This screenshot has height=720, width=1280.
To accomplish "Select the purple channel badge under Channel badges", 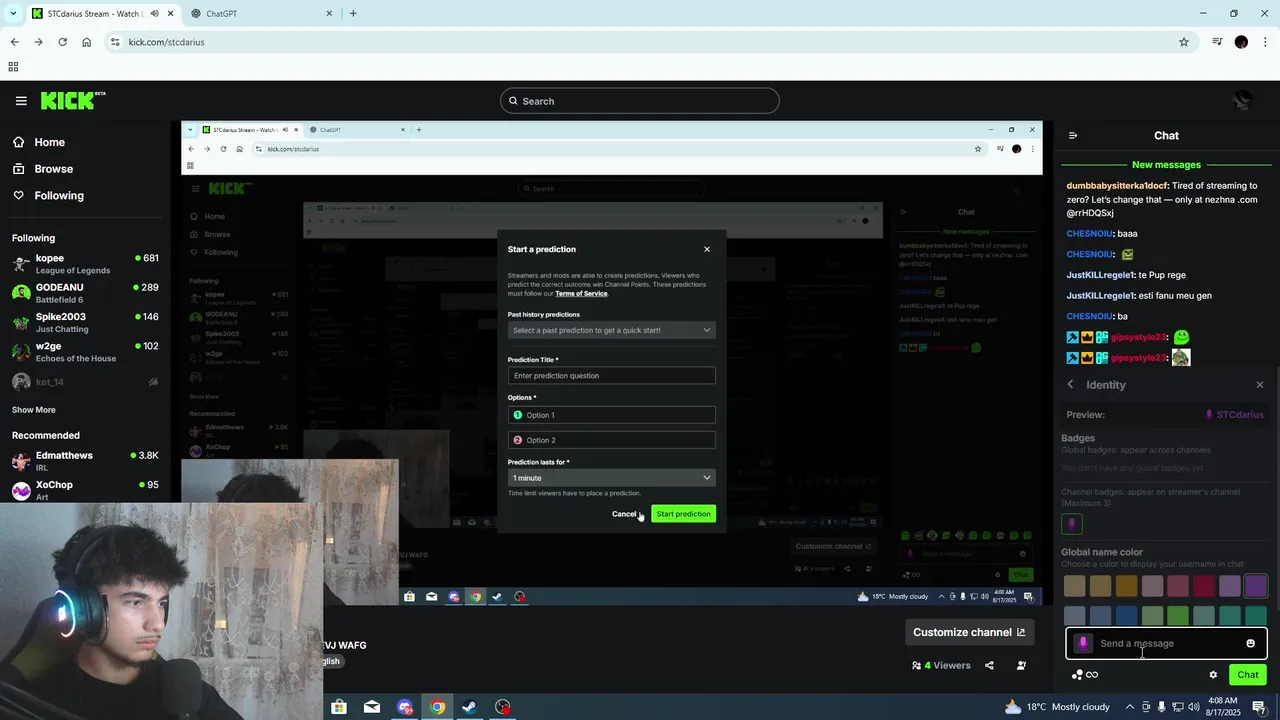I will pos(1072,523).
